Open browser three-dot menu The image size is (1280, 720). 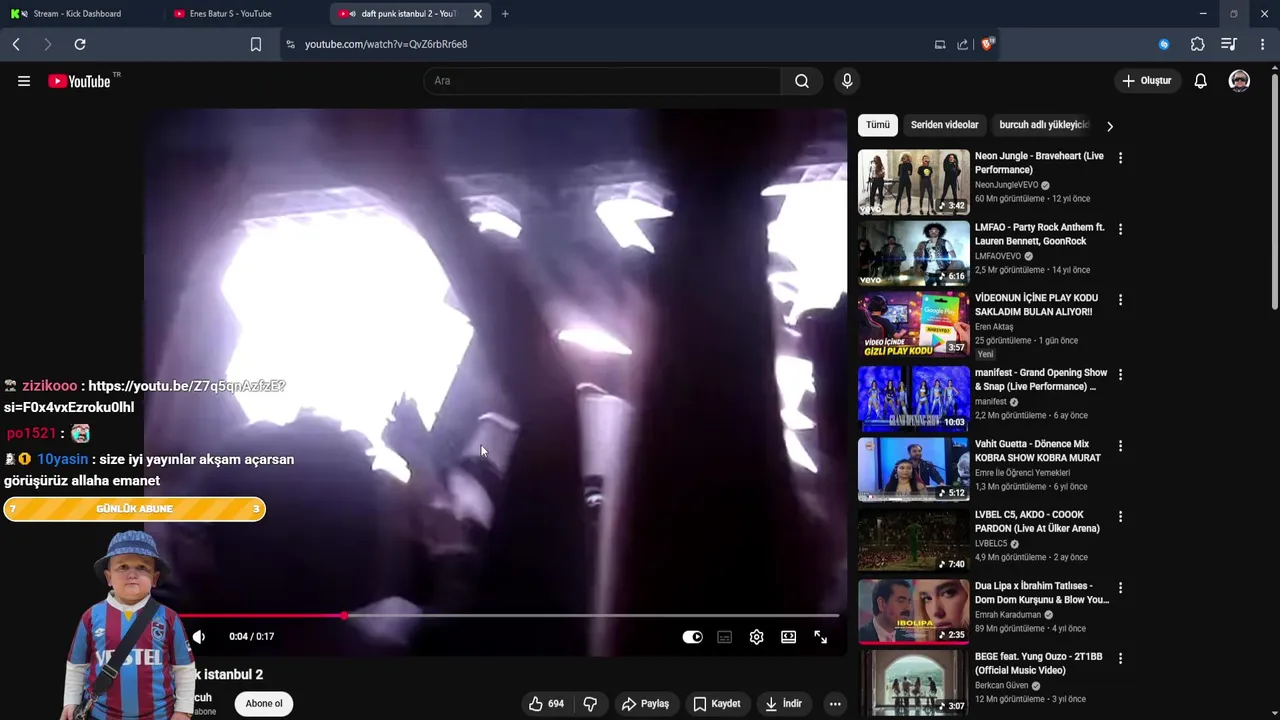point(1262,44)
